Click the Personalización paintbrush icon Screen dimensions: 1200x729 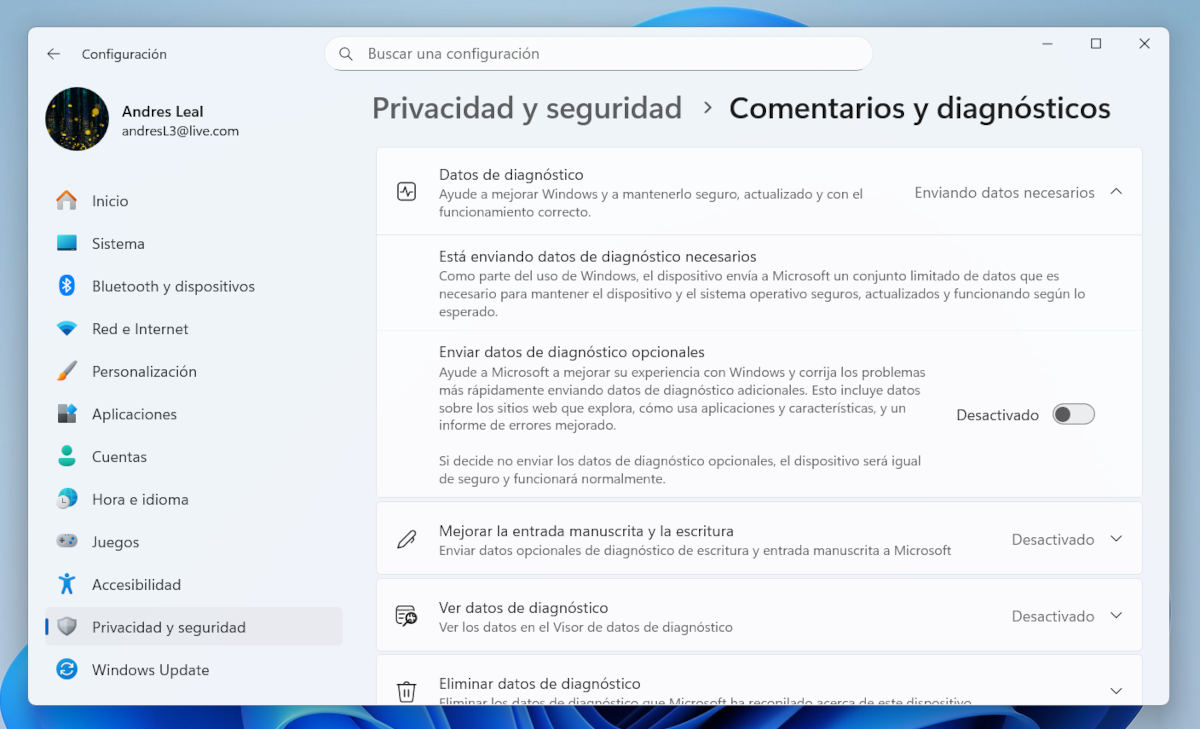(x=67, y=371)
